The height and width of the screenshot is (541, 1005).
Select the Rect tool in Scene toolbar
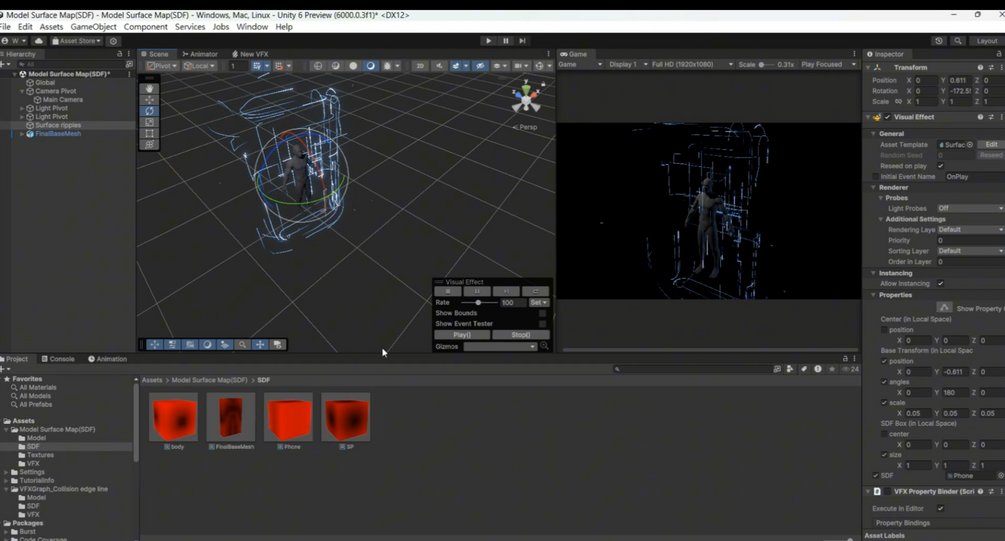149,133
